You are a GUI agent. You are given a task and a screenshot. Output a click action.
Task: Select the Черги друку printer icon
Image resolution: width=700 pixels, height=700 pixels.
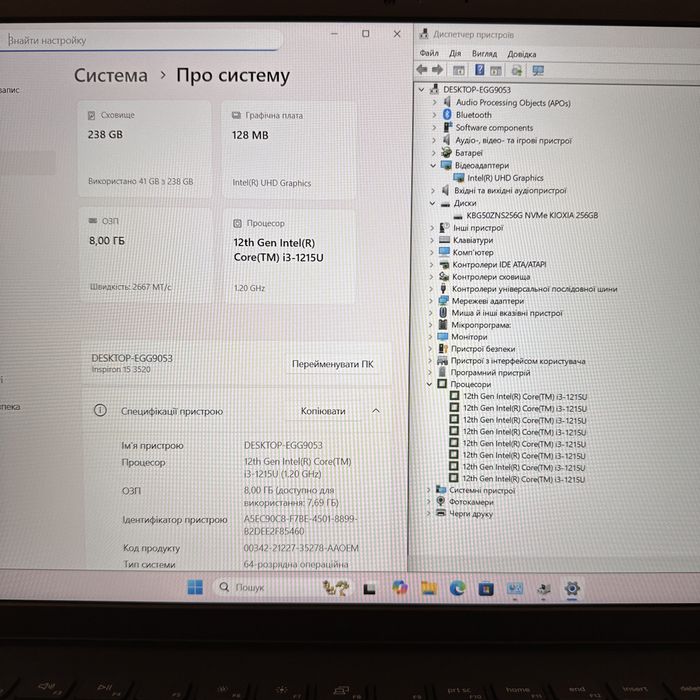pyautogui.click(x=441, y=513)
